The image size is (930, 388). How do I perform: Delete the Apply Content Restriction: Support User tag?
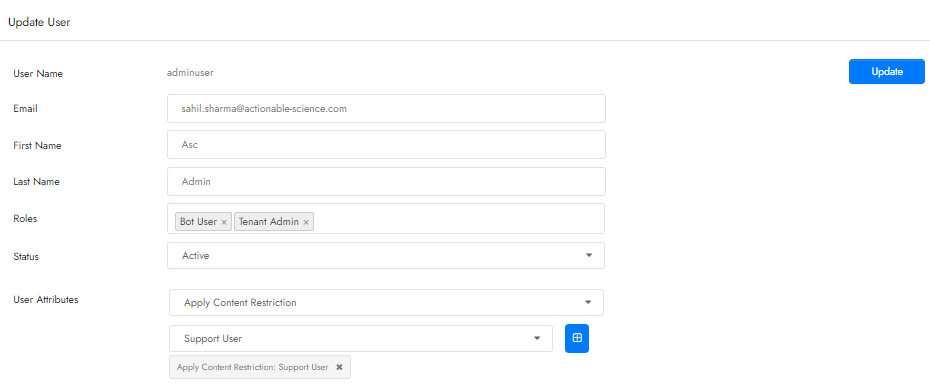[339, 367]
